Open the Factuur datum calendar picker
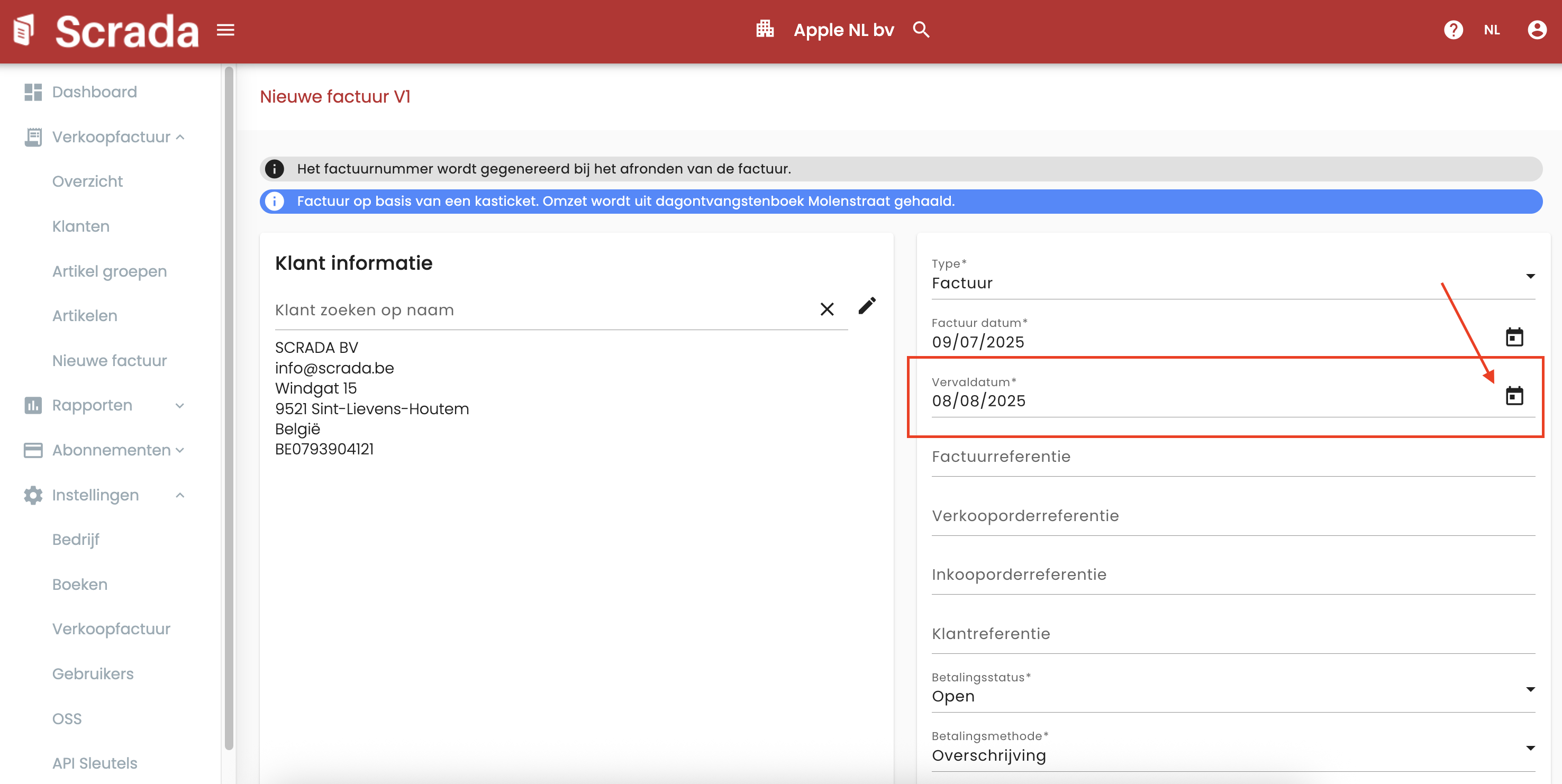This screenshot has height=784, width=1562. click(1514, 337)
